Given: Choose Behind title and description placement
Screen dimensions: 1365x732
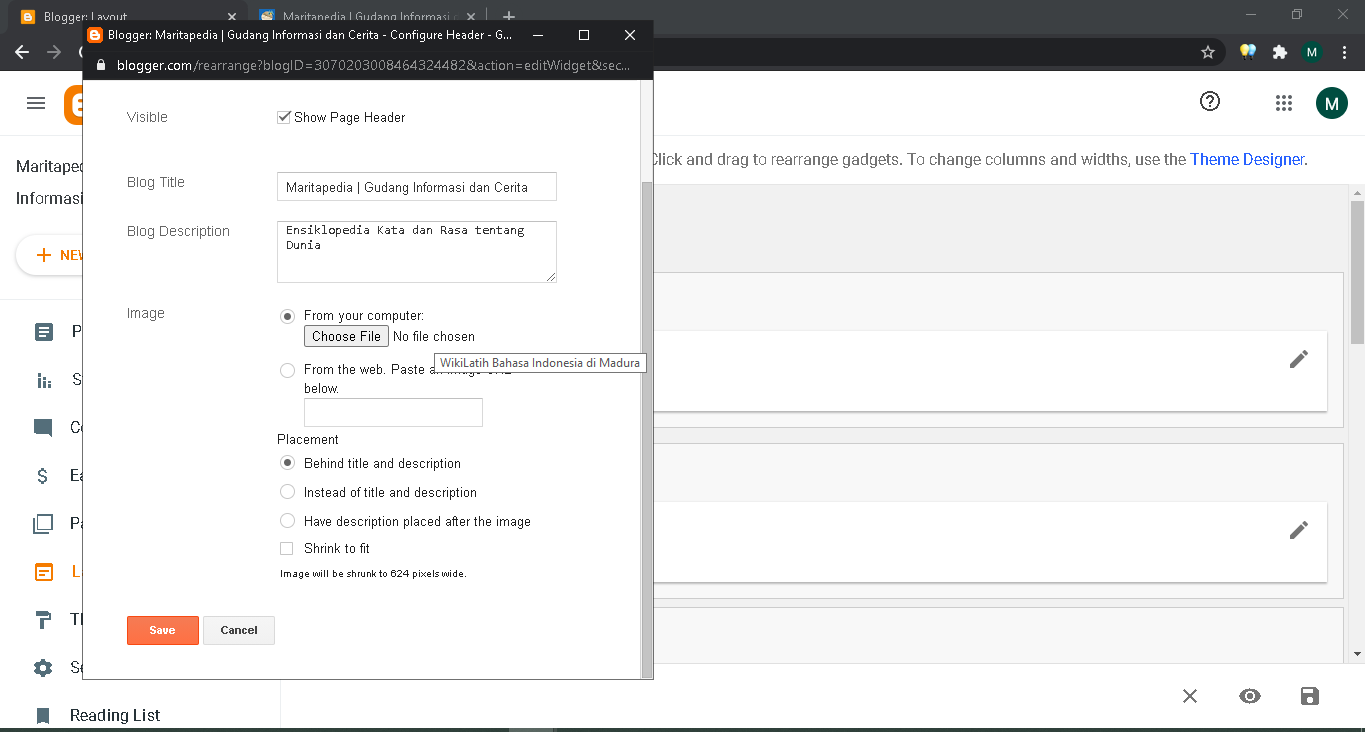Looking at the screenshot, I should click(x=288, y=463).
